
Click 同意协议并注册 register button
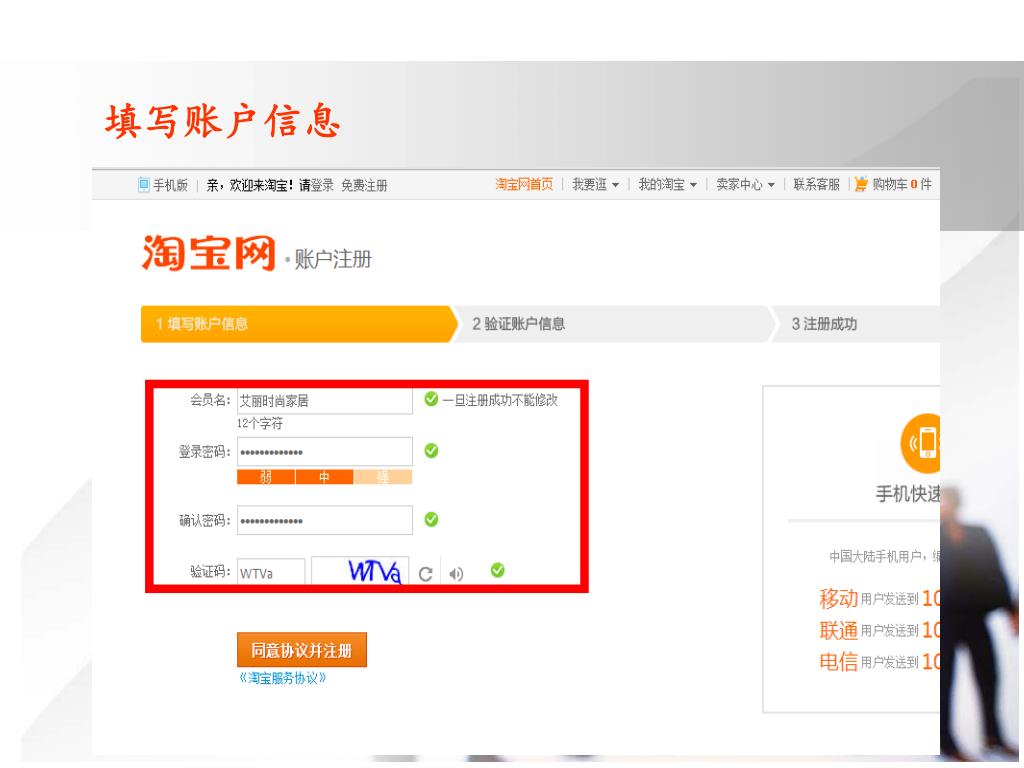tap(302, 650)
